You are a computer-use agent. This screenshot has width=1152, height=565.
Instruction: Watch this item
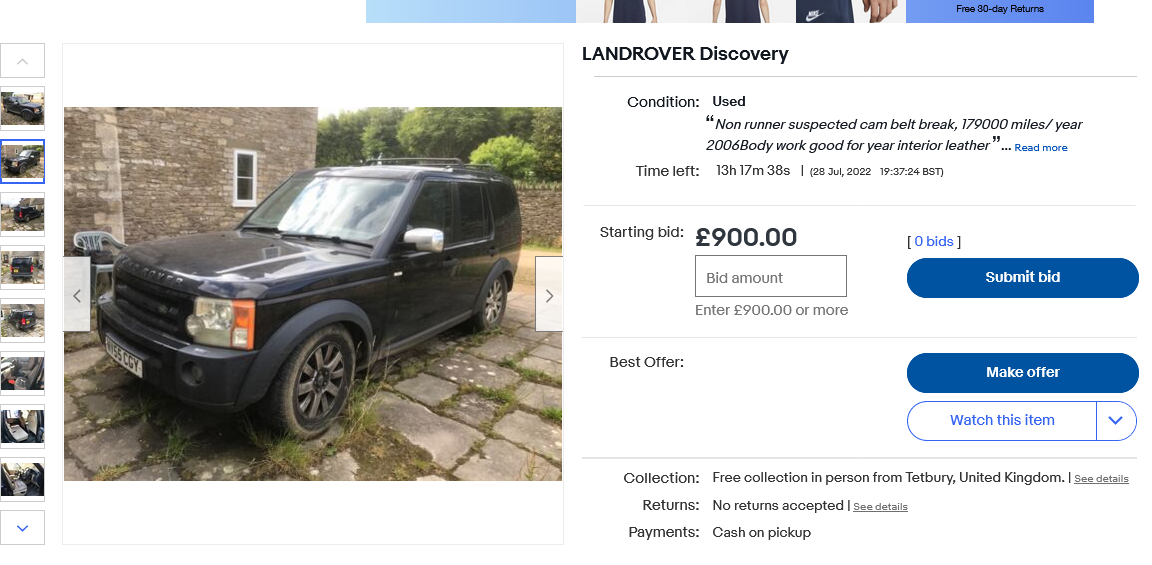[x=1001, y=420]
